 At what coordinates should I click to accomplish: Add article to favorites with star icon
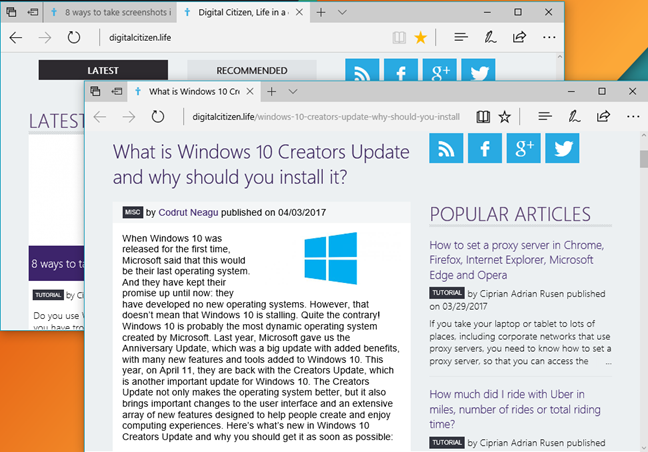pyautogui.click(x=505, y=117)
